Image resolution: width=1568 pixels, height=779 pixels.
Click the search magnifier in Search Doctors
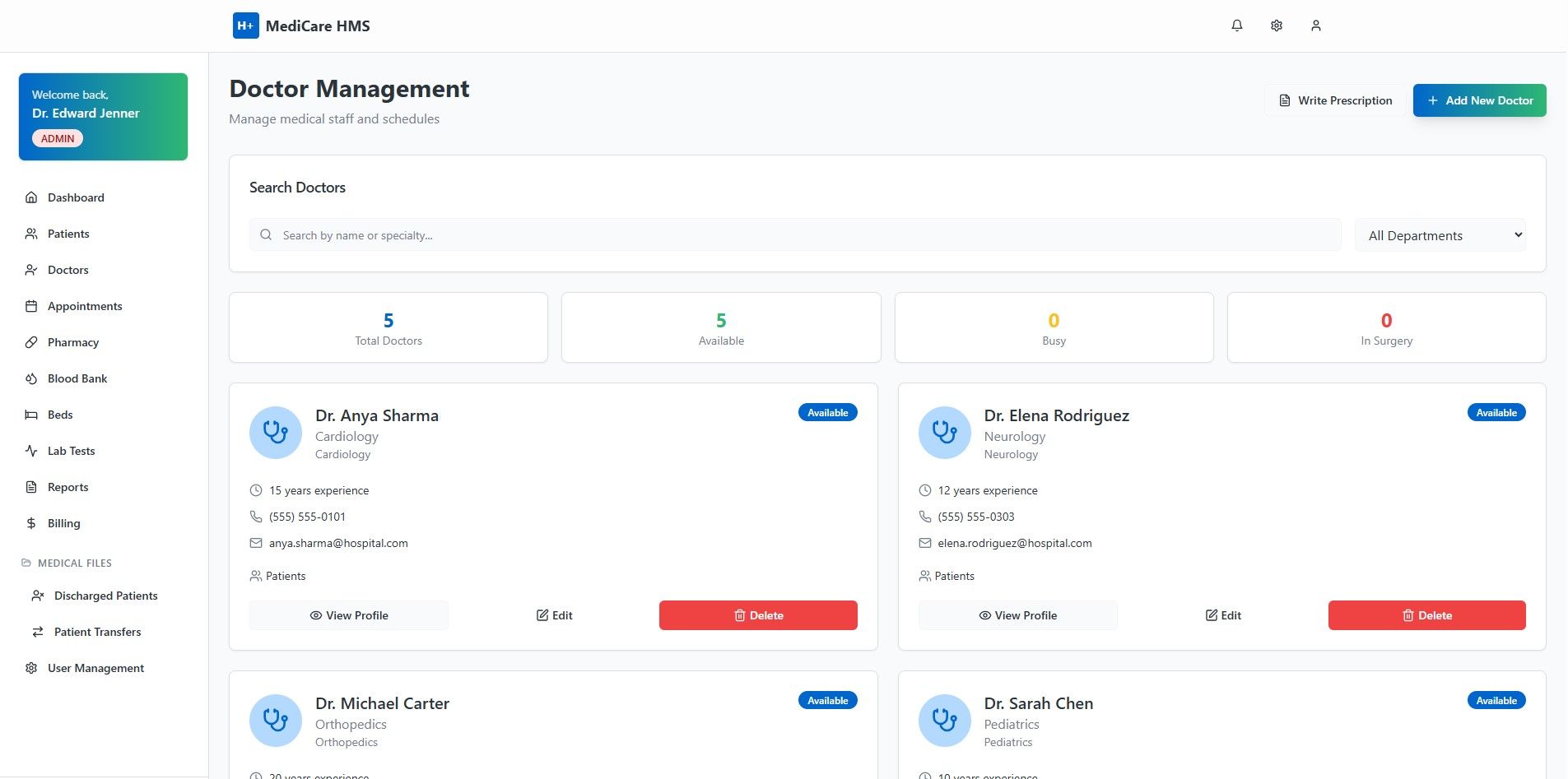266,234
